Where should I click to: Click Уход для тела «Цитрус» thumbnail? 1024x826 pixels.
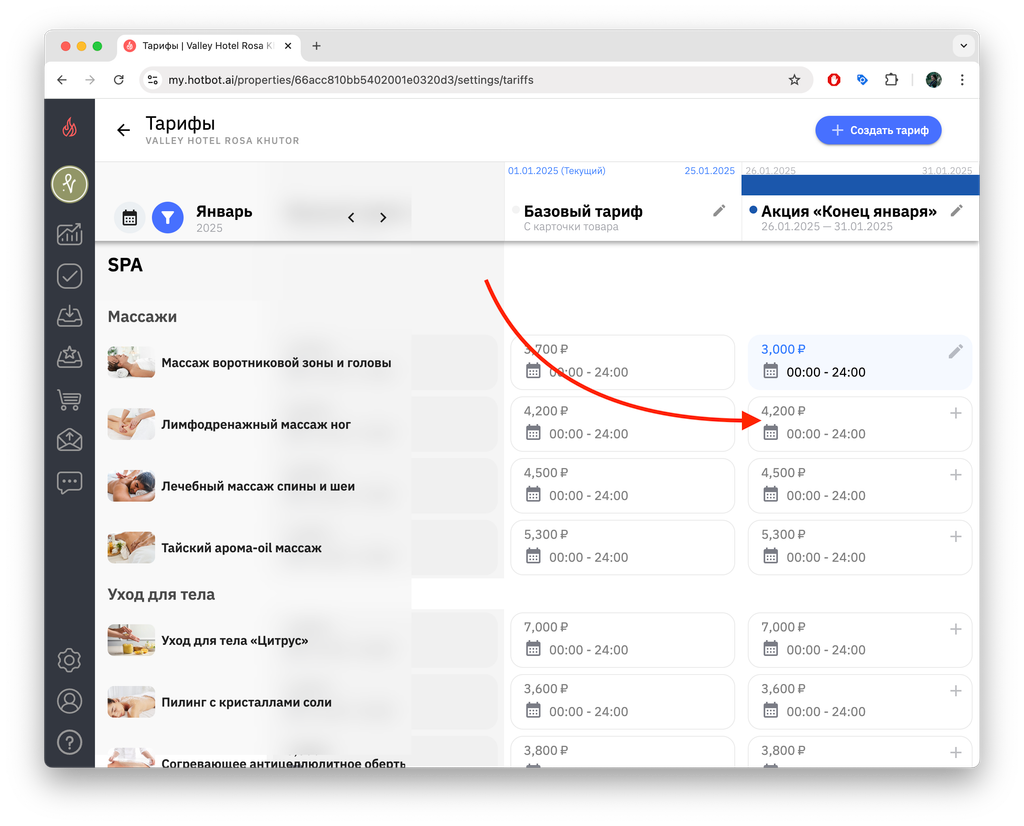click(x=131, y=640)
